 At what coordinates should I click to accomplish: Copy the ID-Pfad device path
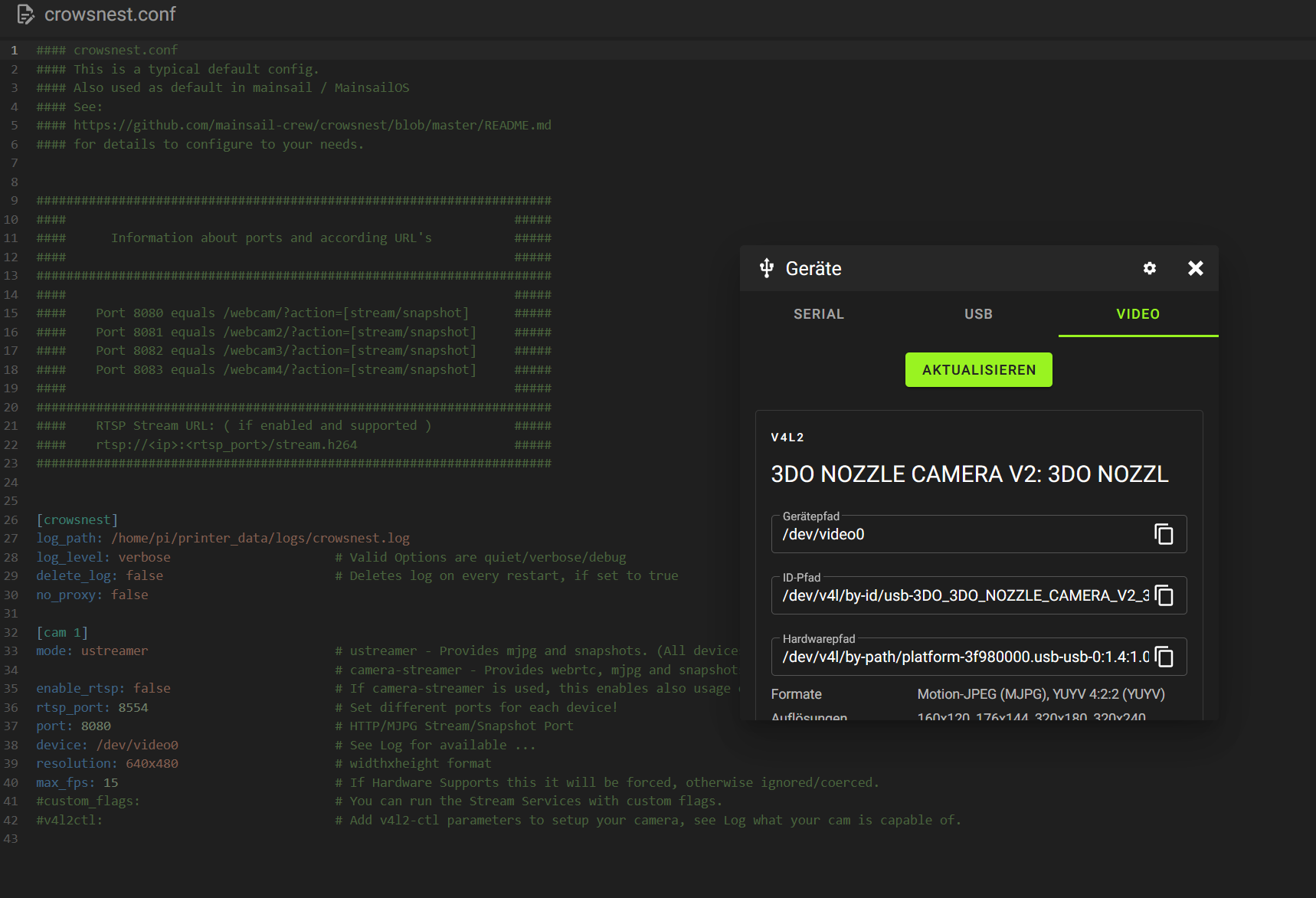pos(1164,595)
